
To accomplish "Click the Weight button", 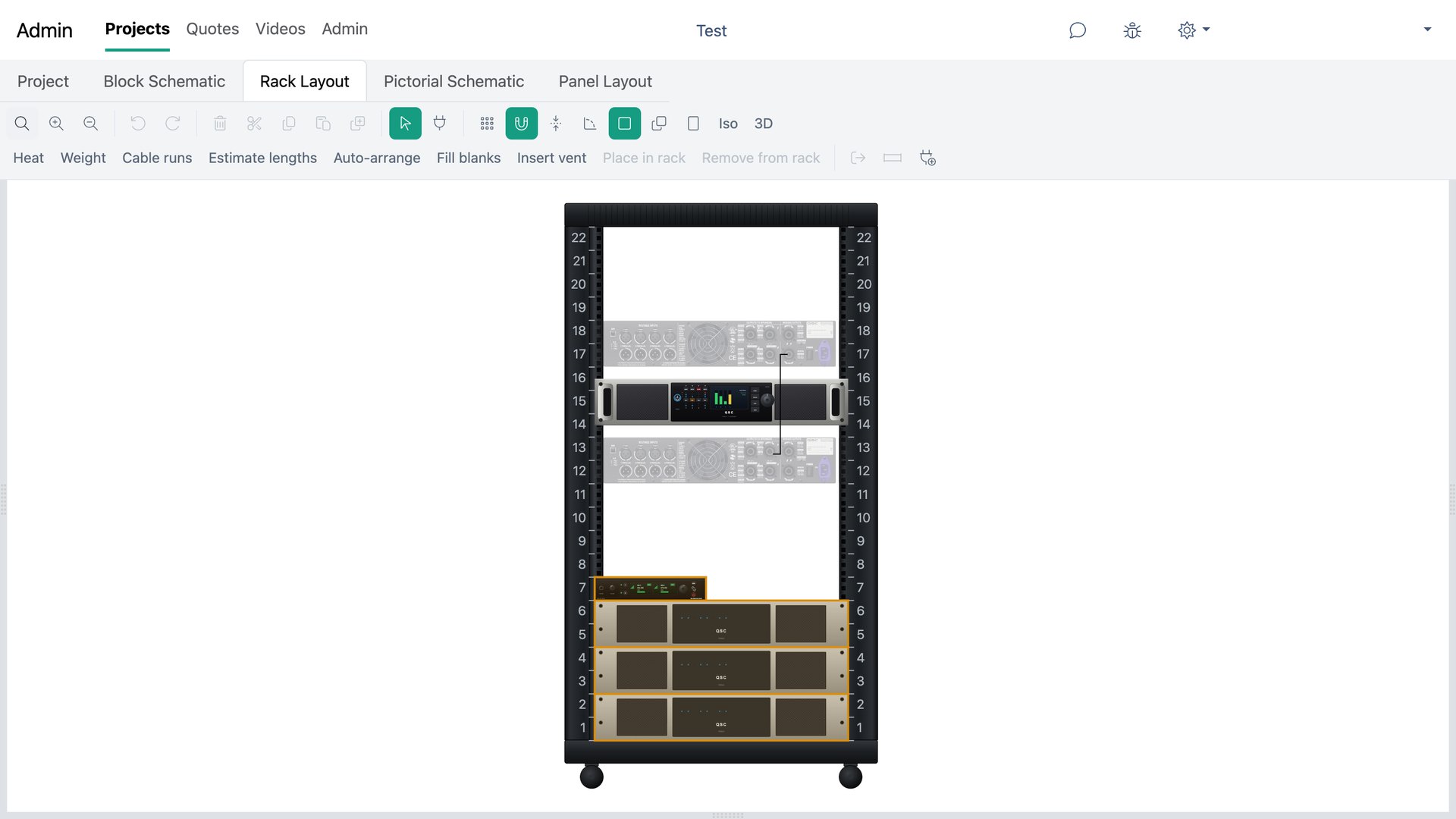I will pos(83,158).
